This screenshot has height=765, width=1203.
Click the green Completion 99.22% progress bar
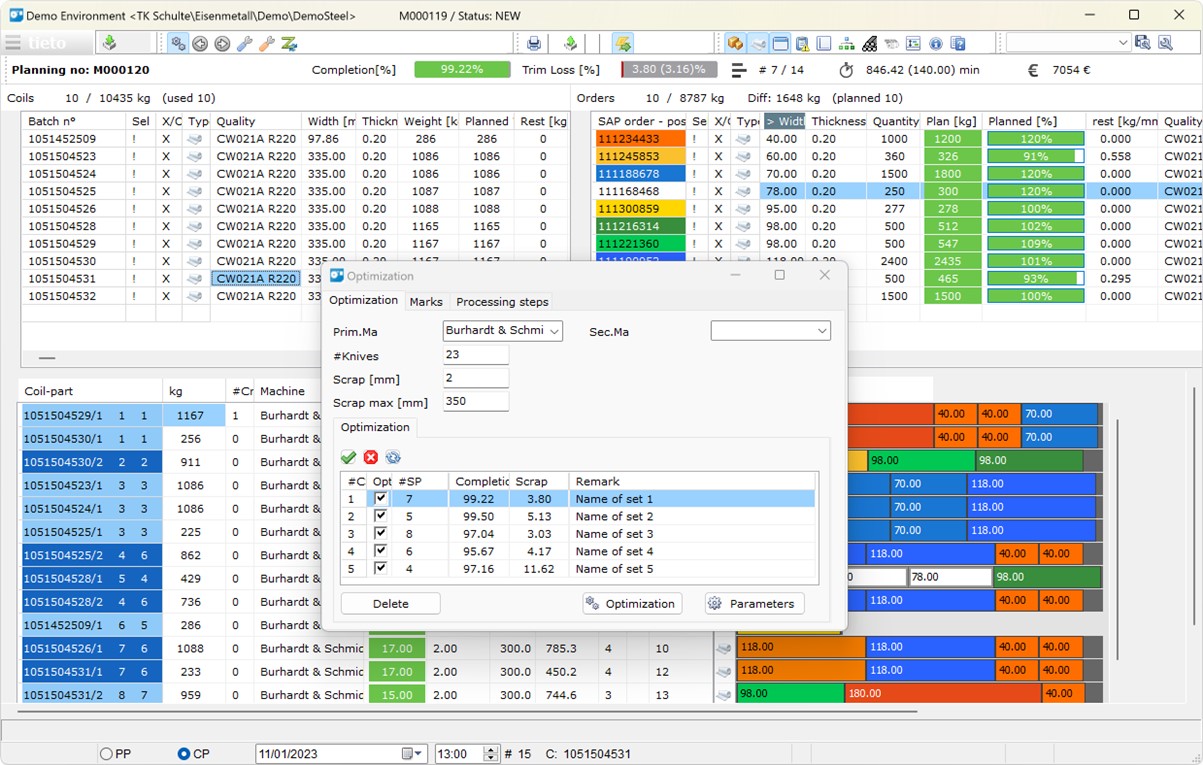point(462,70)
